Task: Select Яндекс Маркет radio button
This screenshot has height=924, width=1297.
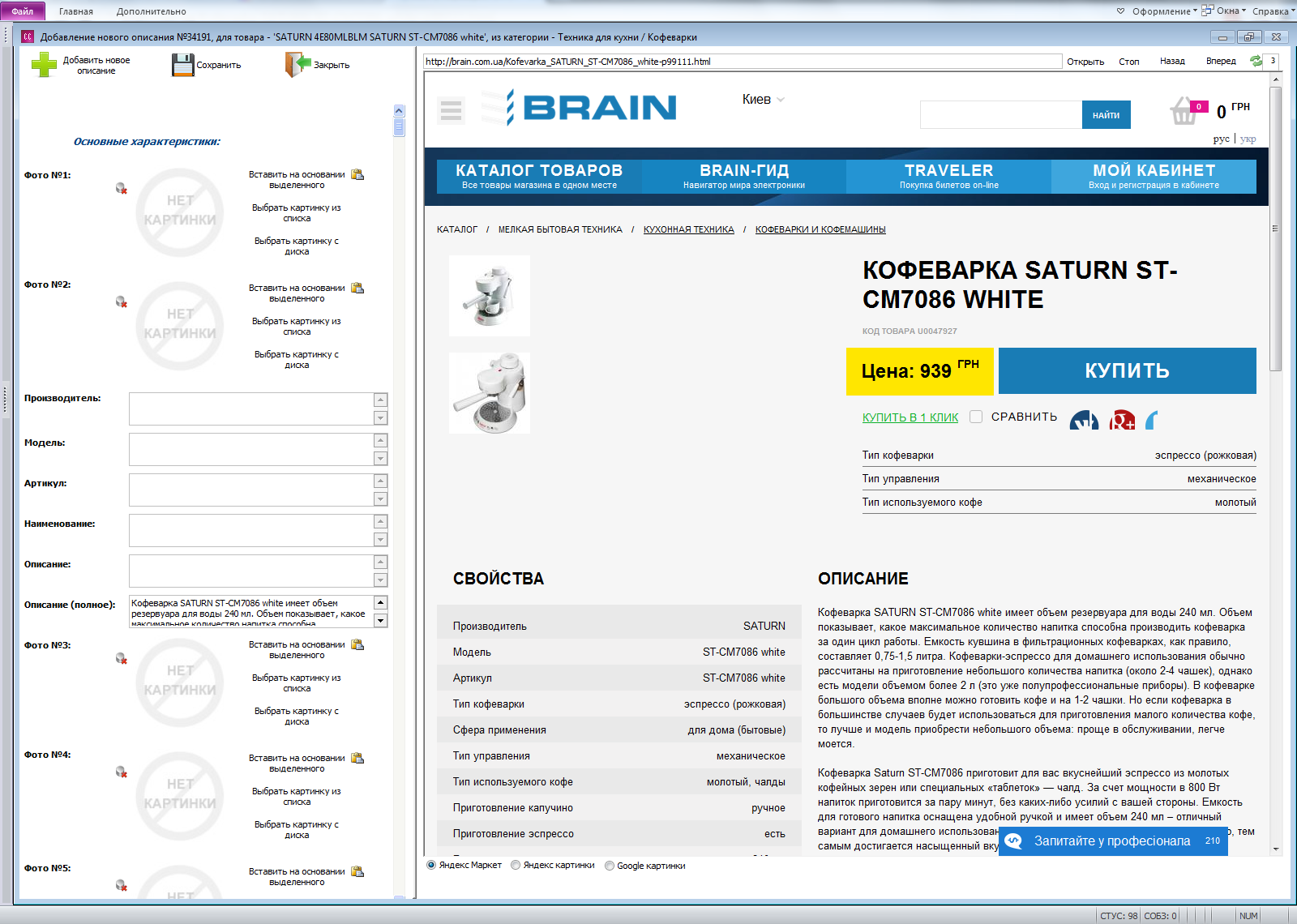Action: 431,865
